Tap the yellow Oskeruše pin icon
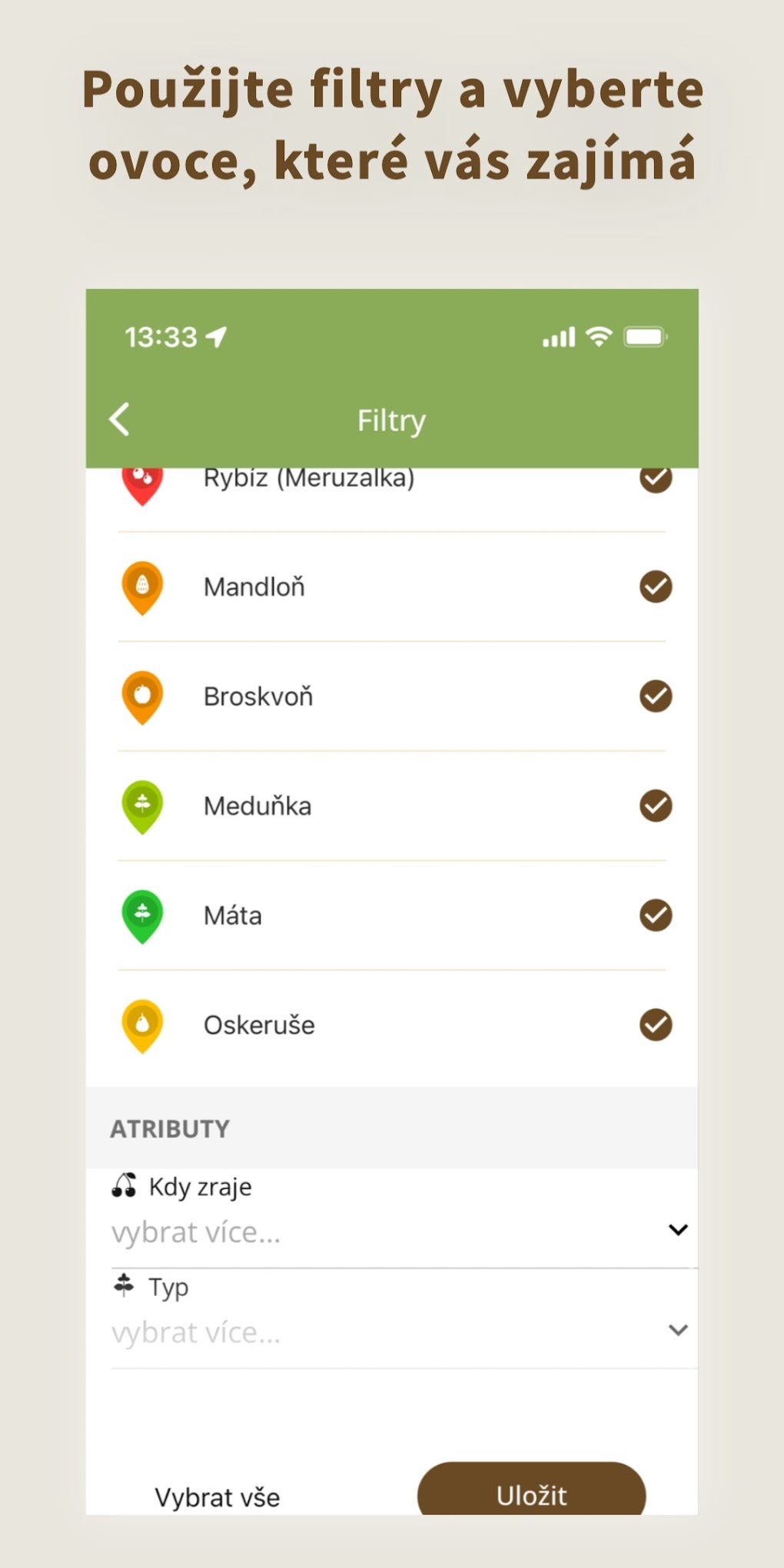The width and height of the screenshot is (784, 1568). (142, 1025)
